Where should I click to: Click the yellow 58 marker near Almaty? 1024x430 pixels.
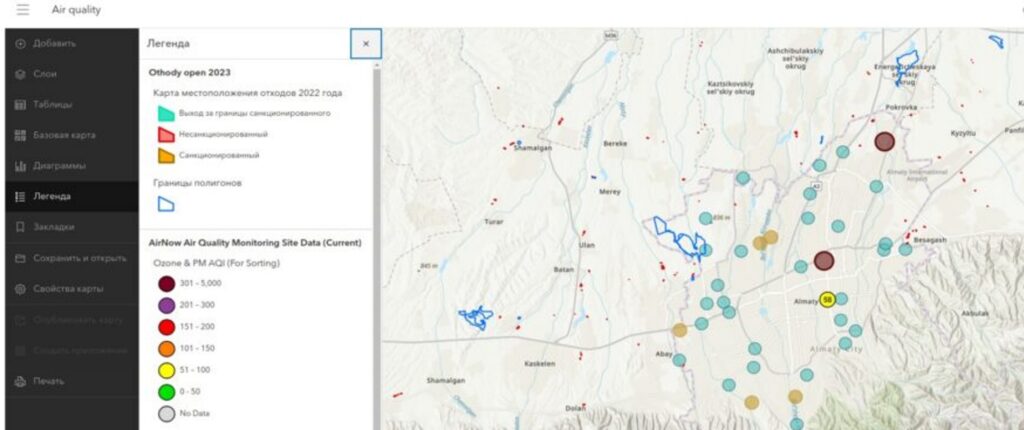point(827,300)
